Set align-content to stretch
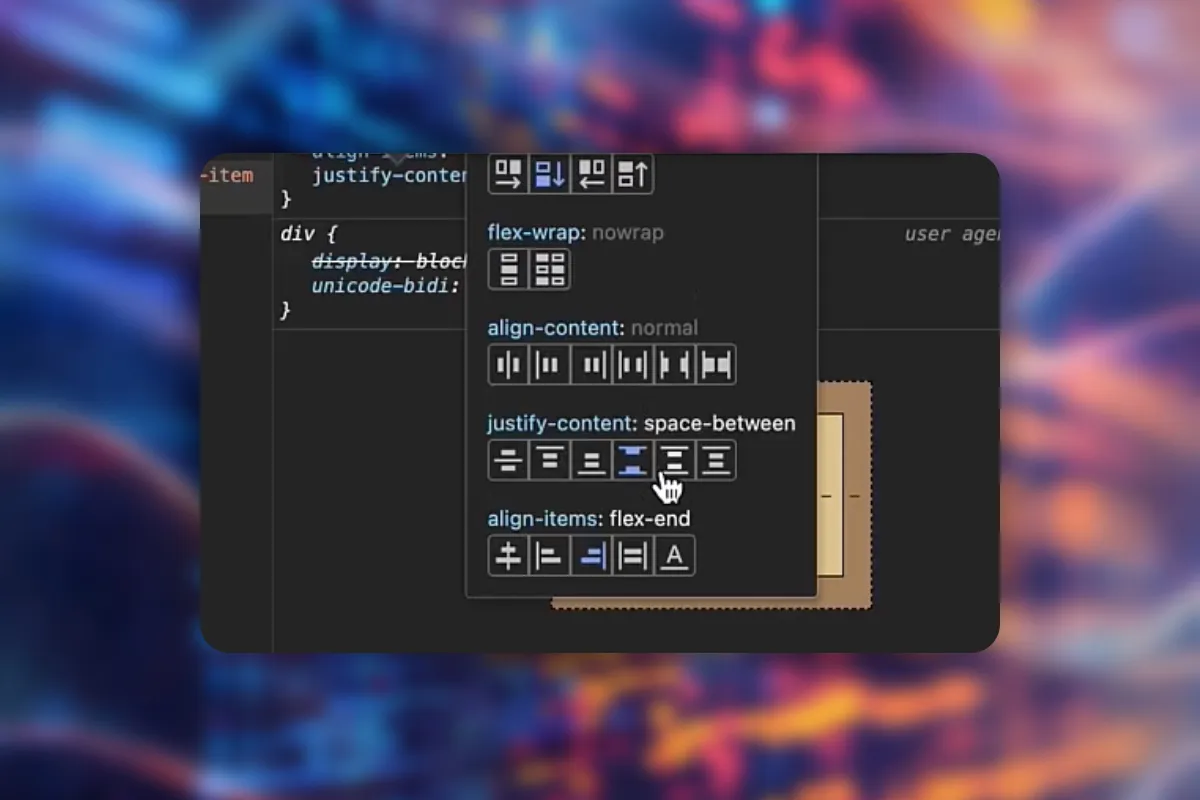The width and height of the screenshot is (1200, 800). point(716,365)
